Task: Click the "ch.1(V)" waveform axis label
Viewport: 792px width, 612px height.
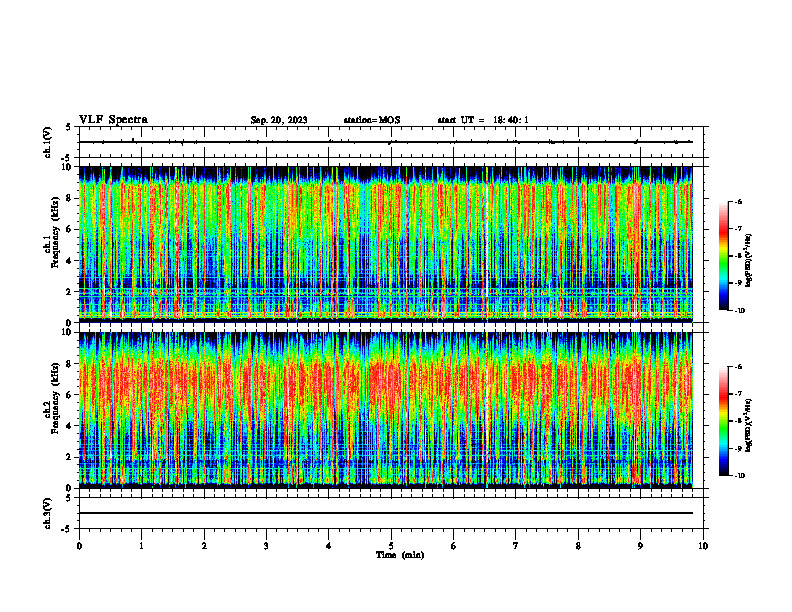Action: click(48, 142)
